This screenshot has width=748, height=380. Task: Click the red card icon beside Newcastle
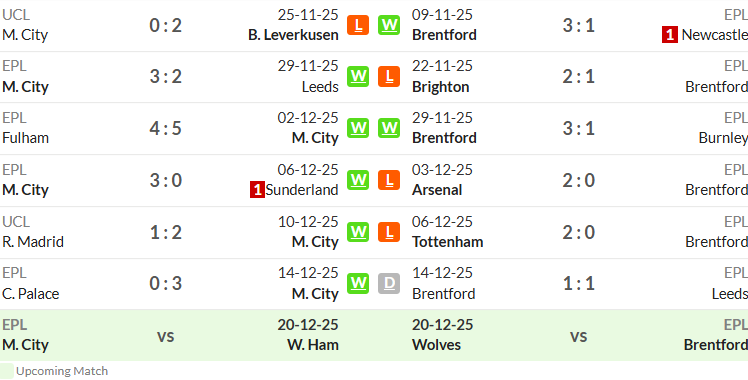click(669, 35)
